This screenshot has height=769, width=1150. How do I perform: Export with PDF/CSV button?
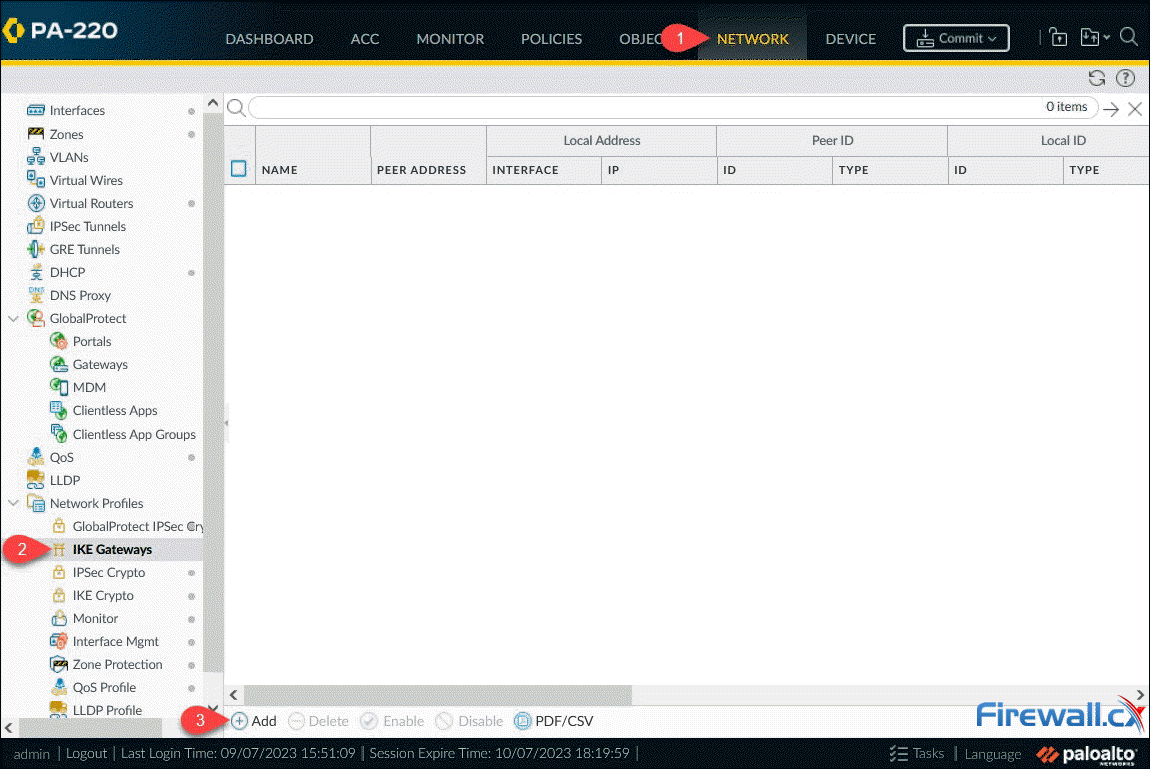(x=554, y=721)
